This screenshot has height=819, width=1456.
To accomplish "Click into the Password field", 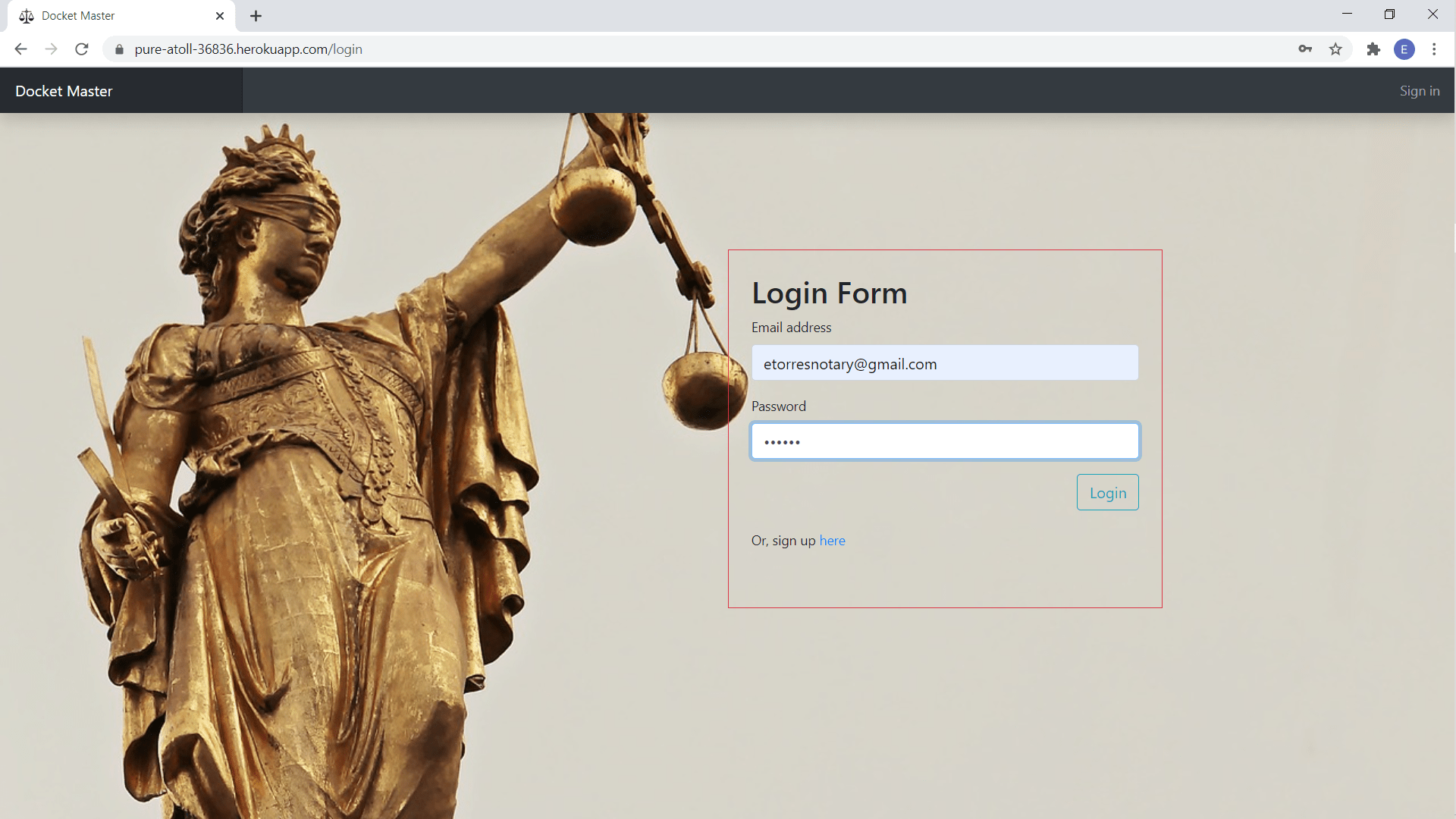I will 944,441.
